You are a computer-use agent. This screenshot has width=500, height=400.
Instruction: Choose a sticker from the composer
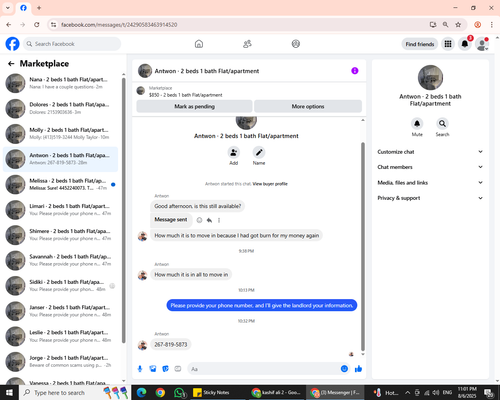coord(165,369)
